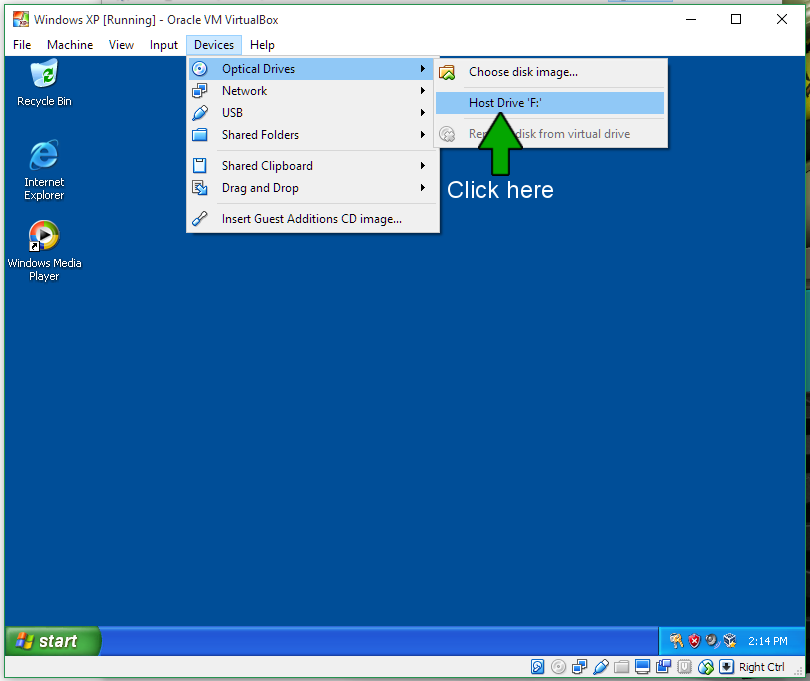Click the icon beside Choose disk image
The width and height of the screenshot is (810, 681).
(447, 72)
